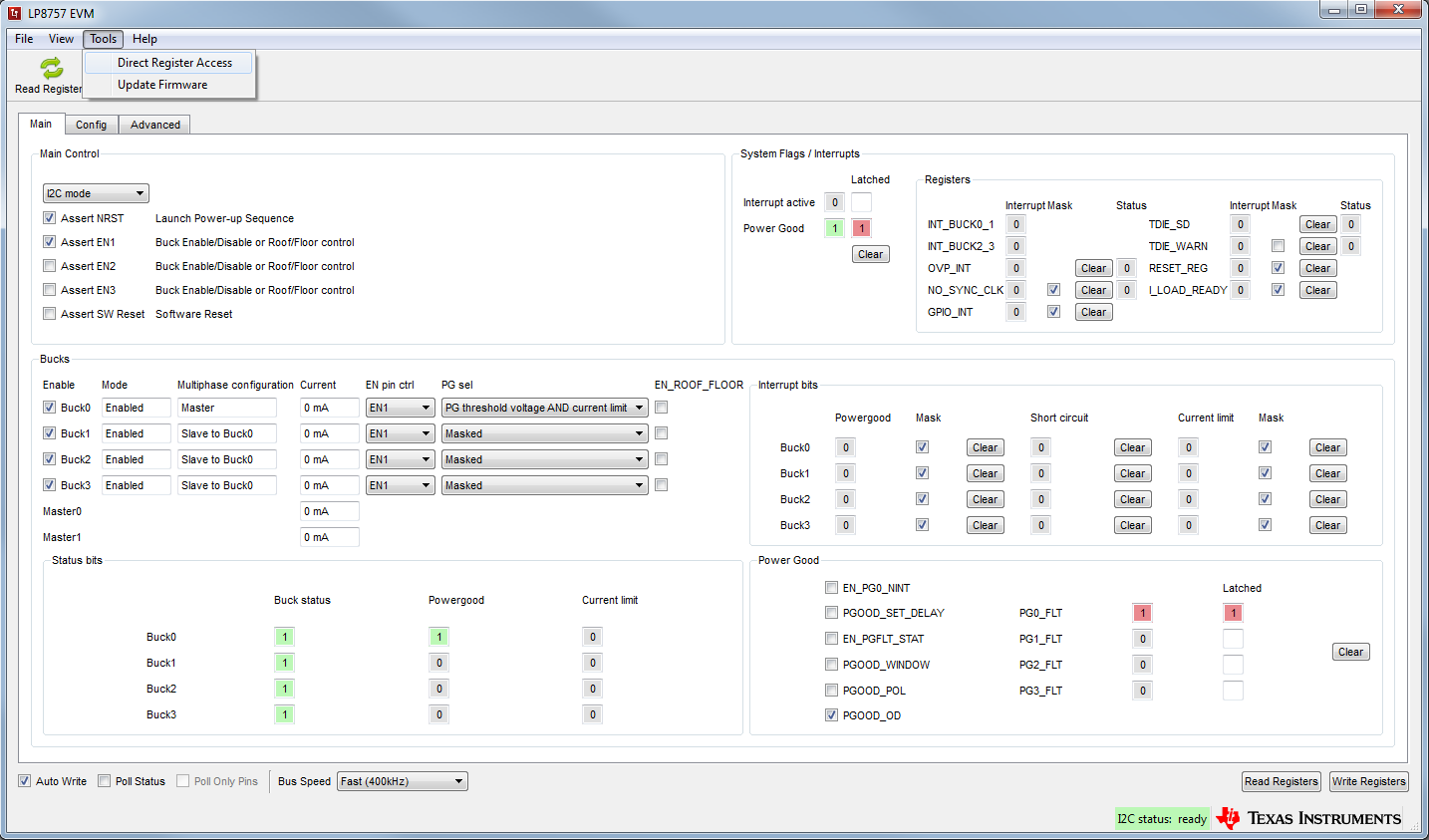Image resolution: width=1429 pixels, height=840 pixels.
Task: Click Clear for TDIE_SD interrupt
Action: [x=1318, y=224]
